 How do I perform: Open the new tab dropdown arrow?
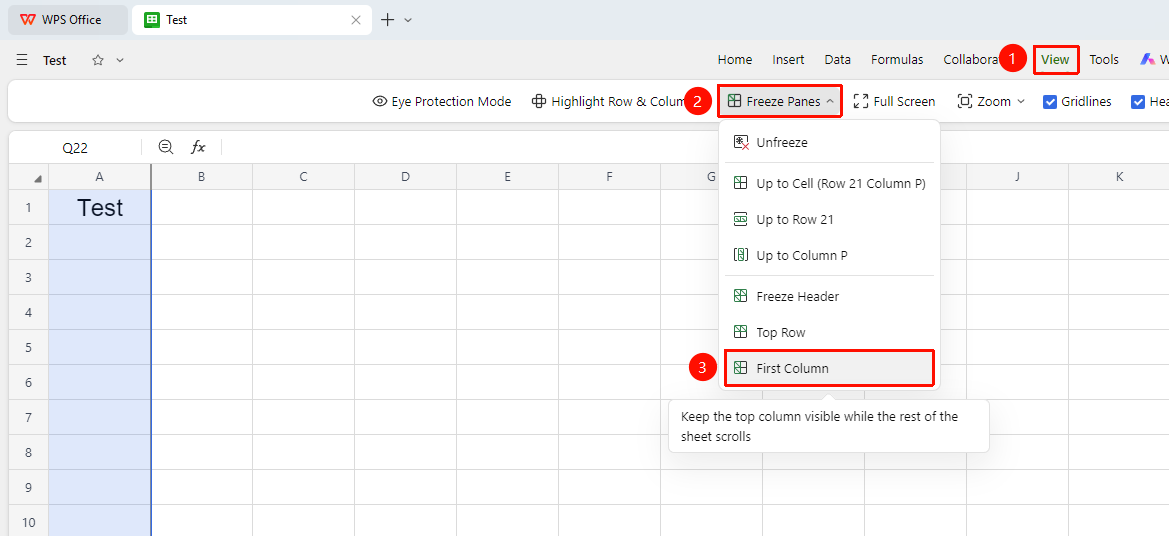point(408,20)
